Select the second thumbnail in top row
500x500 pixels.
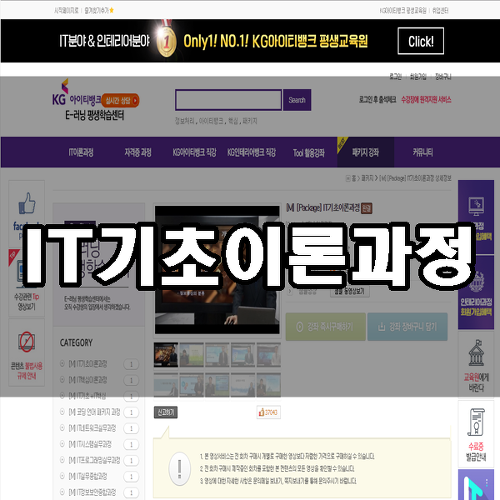click(x=191, y=355)
